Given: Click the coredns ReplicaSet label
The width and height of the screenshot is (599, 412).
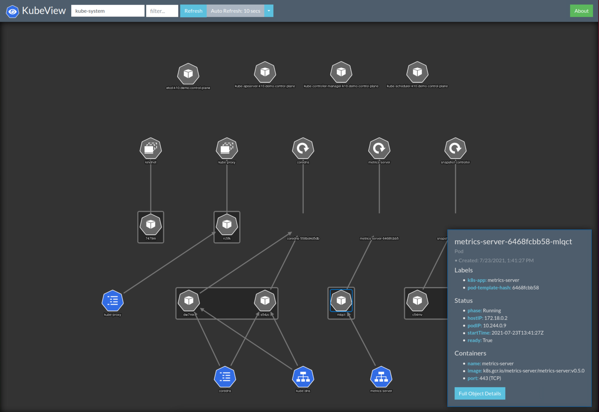Looking at the screenshot, I should pos(303,238).
